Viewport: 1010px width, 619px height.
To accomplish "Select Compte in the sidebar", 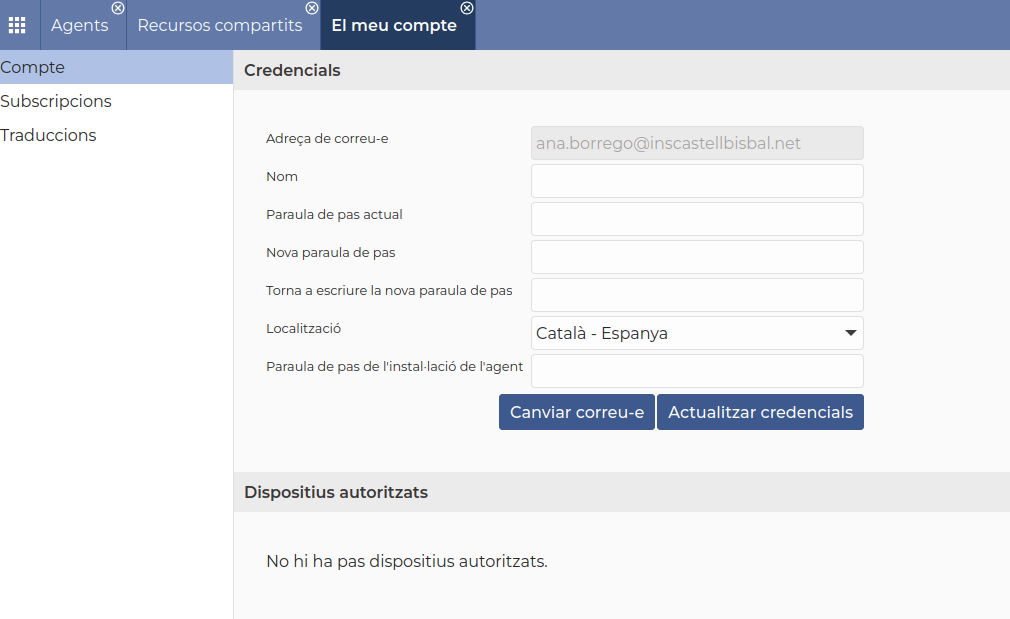I will pyautogui.click(x=33, y=68).
